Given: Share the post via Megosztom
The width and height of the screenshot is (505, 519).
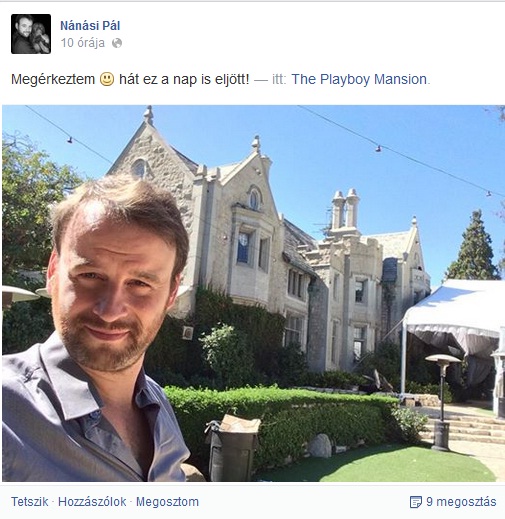Looking at the screenshot, I should pos(167,502).
